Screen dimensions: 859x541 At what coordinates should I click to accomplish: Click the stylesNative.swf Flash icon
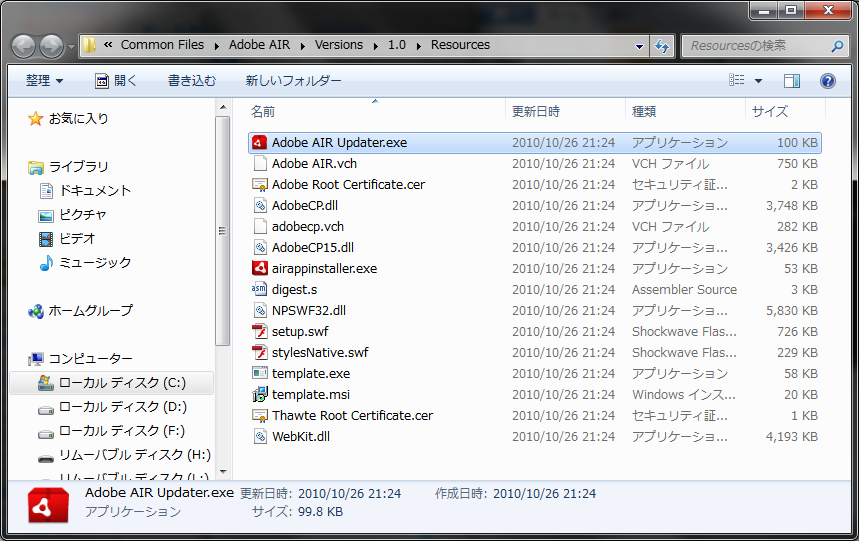click(259, 353)
